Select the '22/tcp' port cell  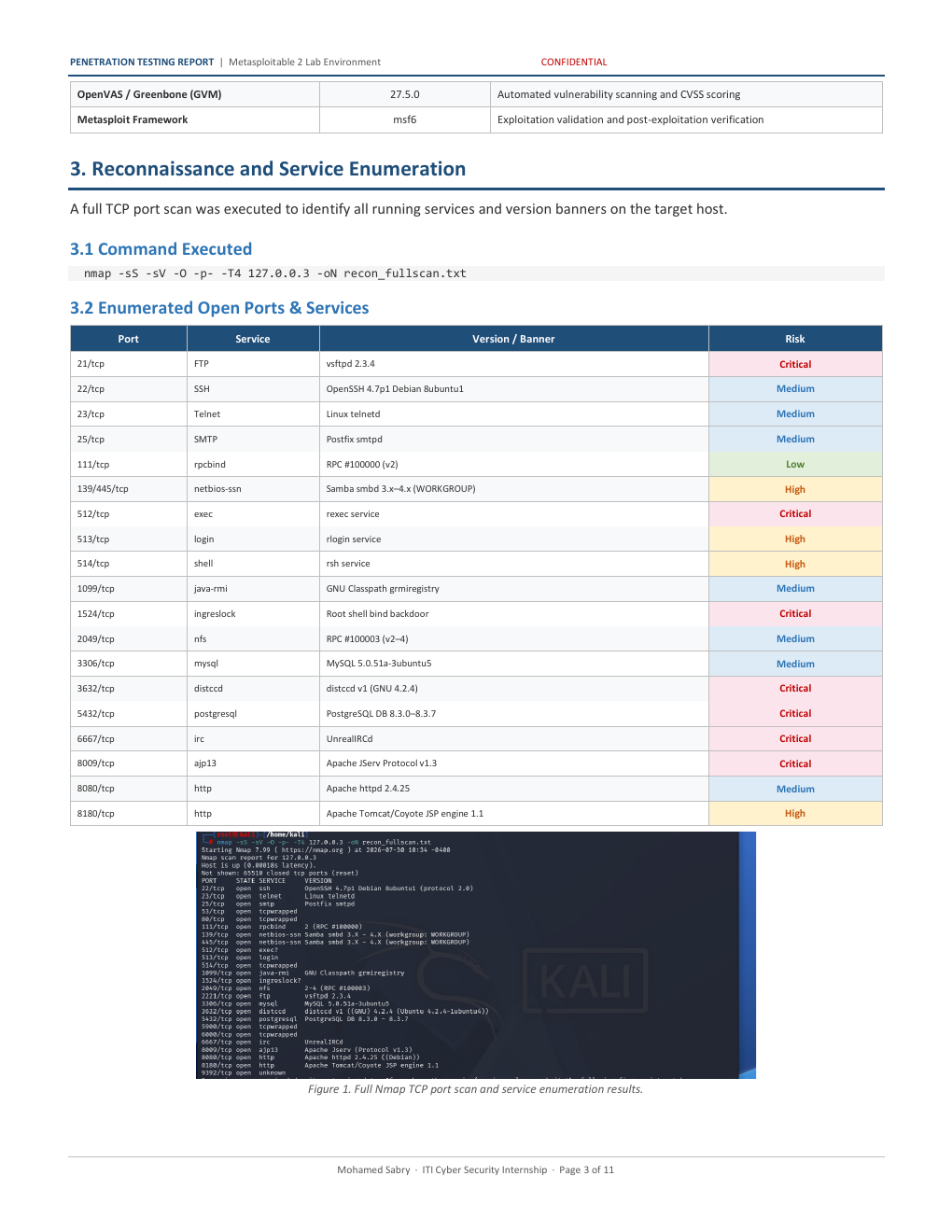(x=129, y=389)
